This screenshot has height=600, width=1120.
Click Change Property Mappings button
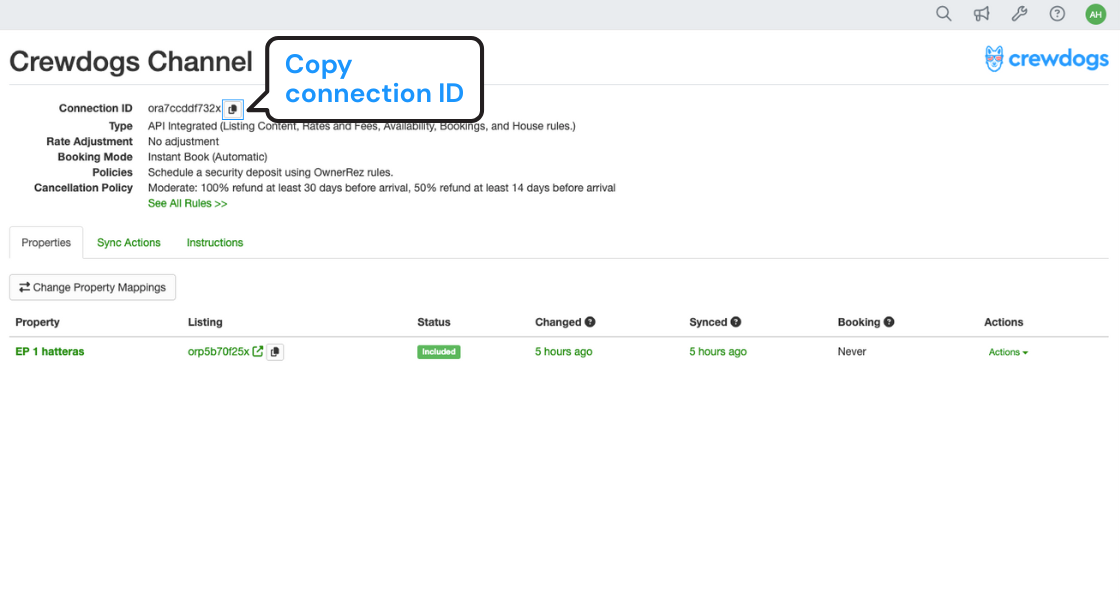92,287
